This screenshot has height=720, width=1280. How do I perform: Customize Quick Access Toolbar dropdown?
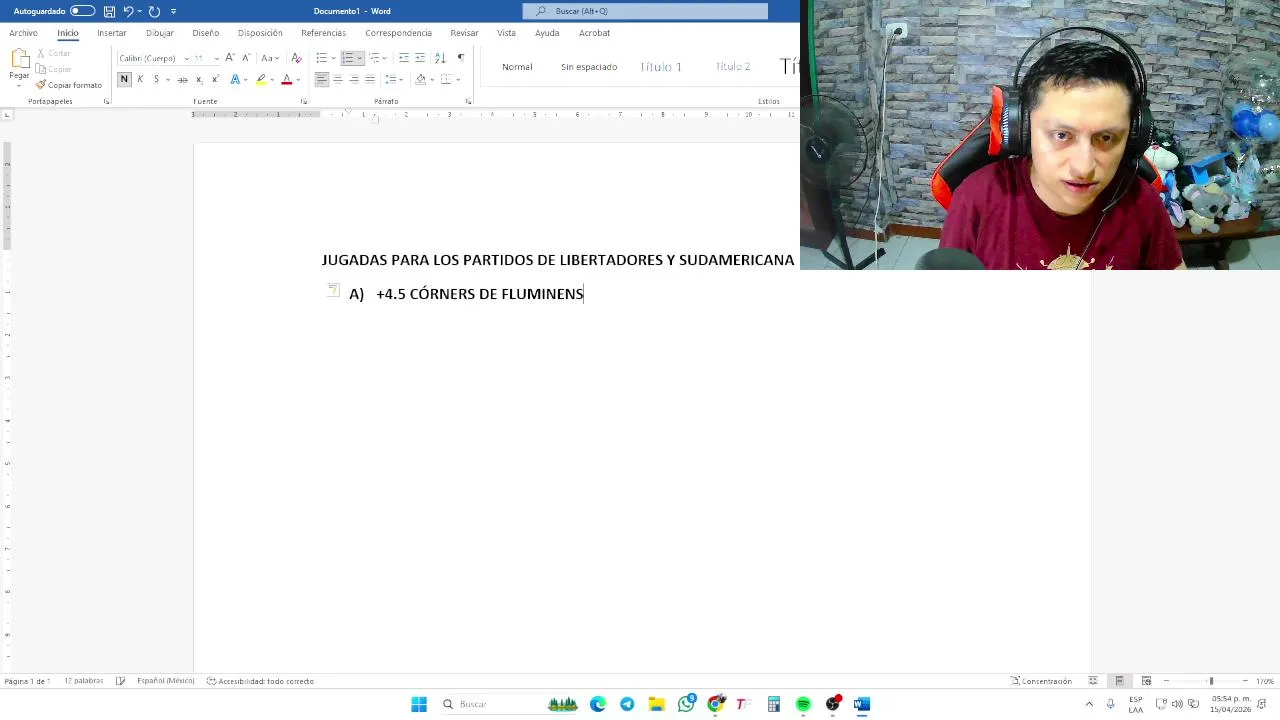(x=173, y=11)
